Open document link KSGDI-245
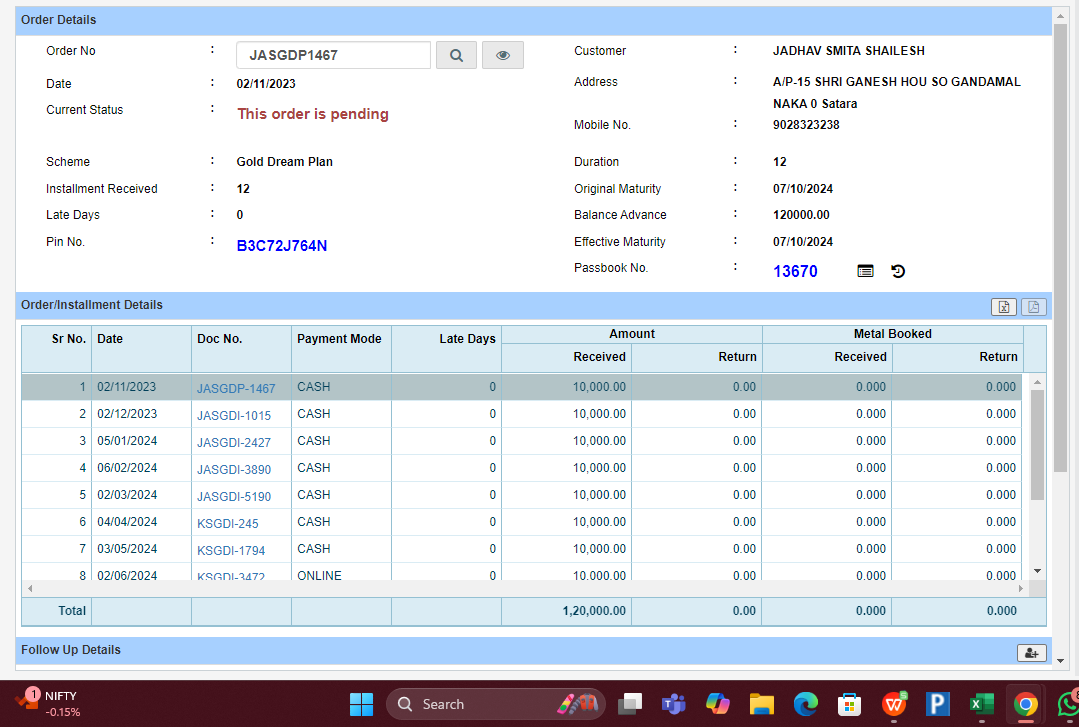This screenshot has width=1079, height=727. coord(228,523)
